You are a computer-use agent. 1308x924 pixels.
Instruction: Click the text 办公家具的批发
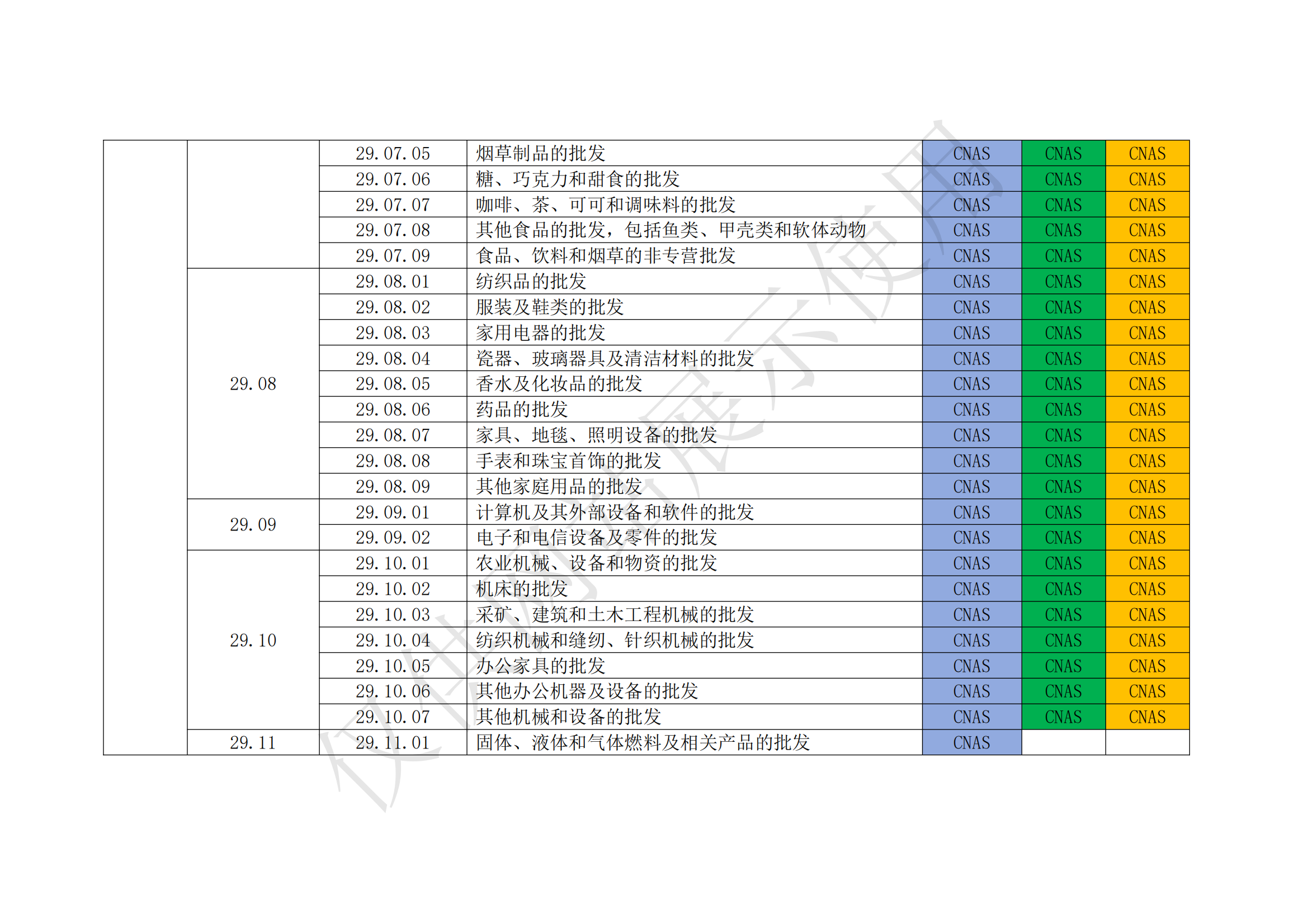[x=541, y=666]
